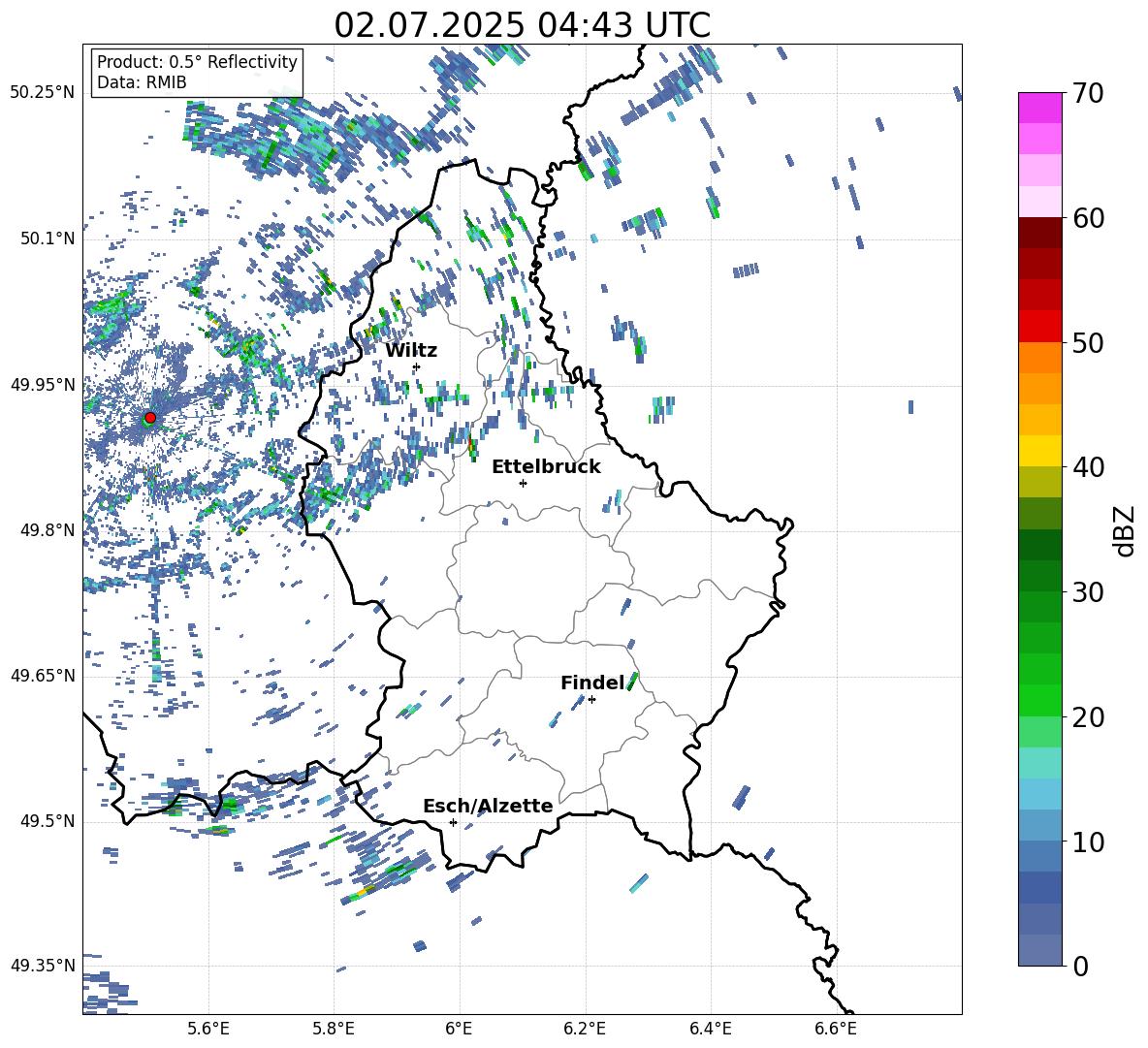Click the 6°E longitude label

459,1029
